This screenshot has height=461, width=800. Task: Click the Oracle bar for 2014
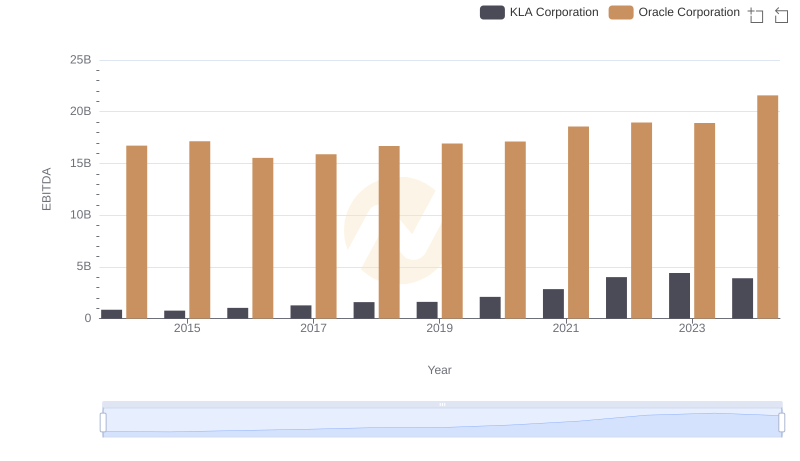(137, 232)
